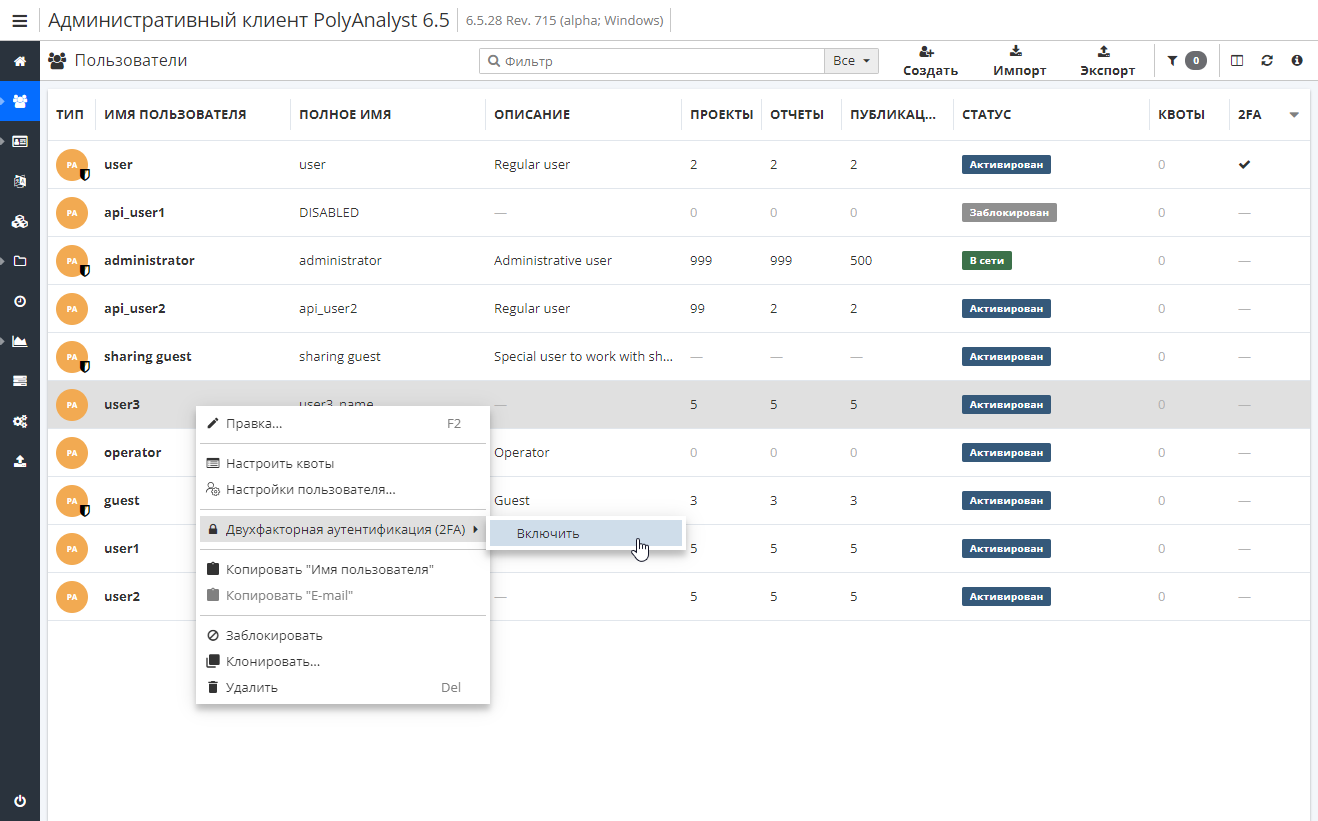Viewport: 1318px width, 821px height.
Task: Expand sidebar arrow beside Users icon
Action: click(x=4, y=101)
